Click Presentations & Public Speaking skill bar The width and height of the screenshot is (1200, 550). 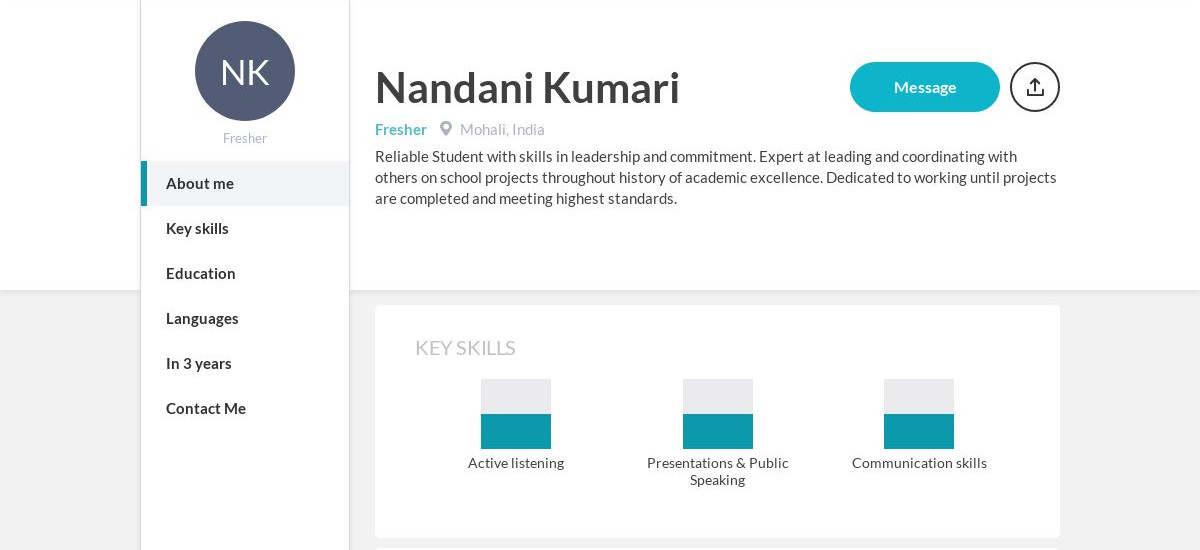pyautogui.click(x=718, y=414)
